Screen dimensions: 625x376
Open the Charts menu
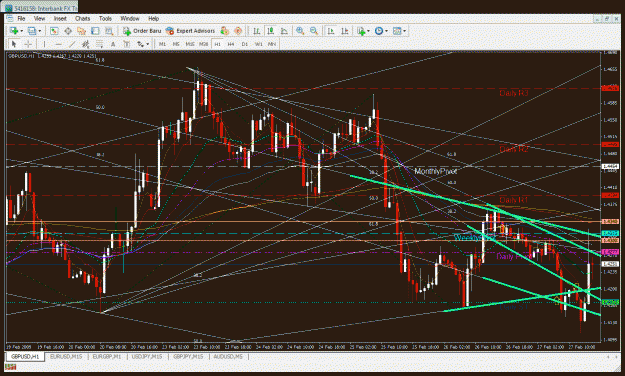click(x=83, y=18)
